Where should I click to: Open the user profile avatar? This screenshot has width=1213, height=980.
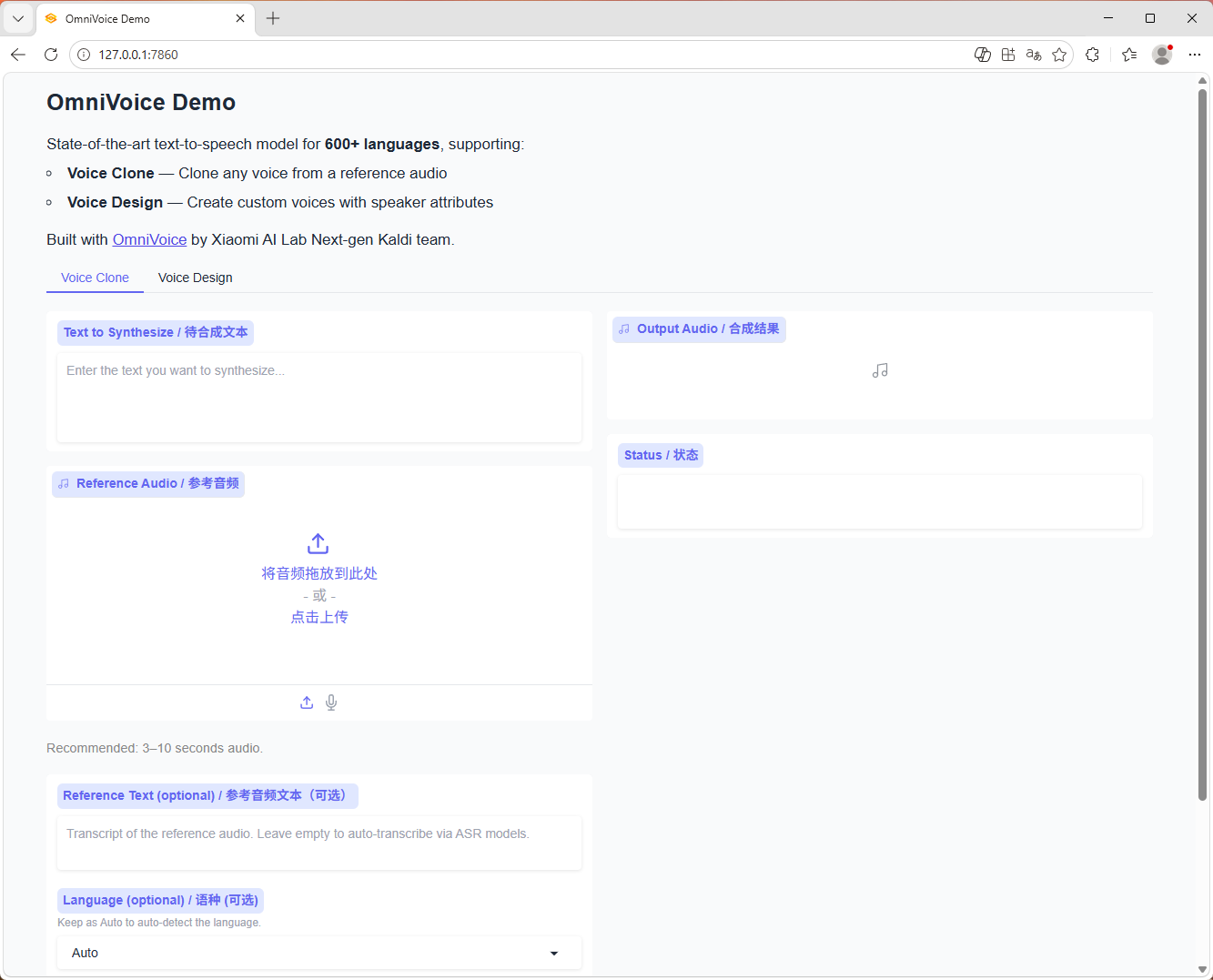pyautogui.click(x=1162, y=55)
